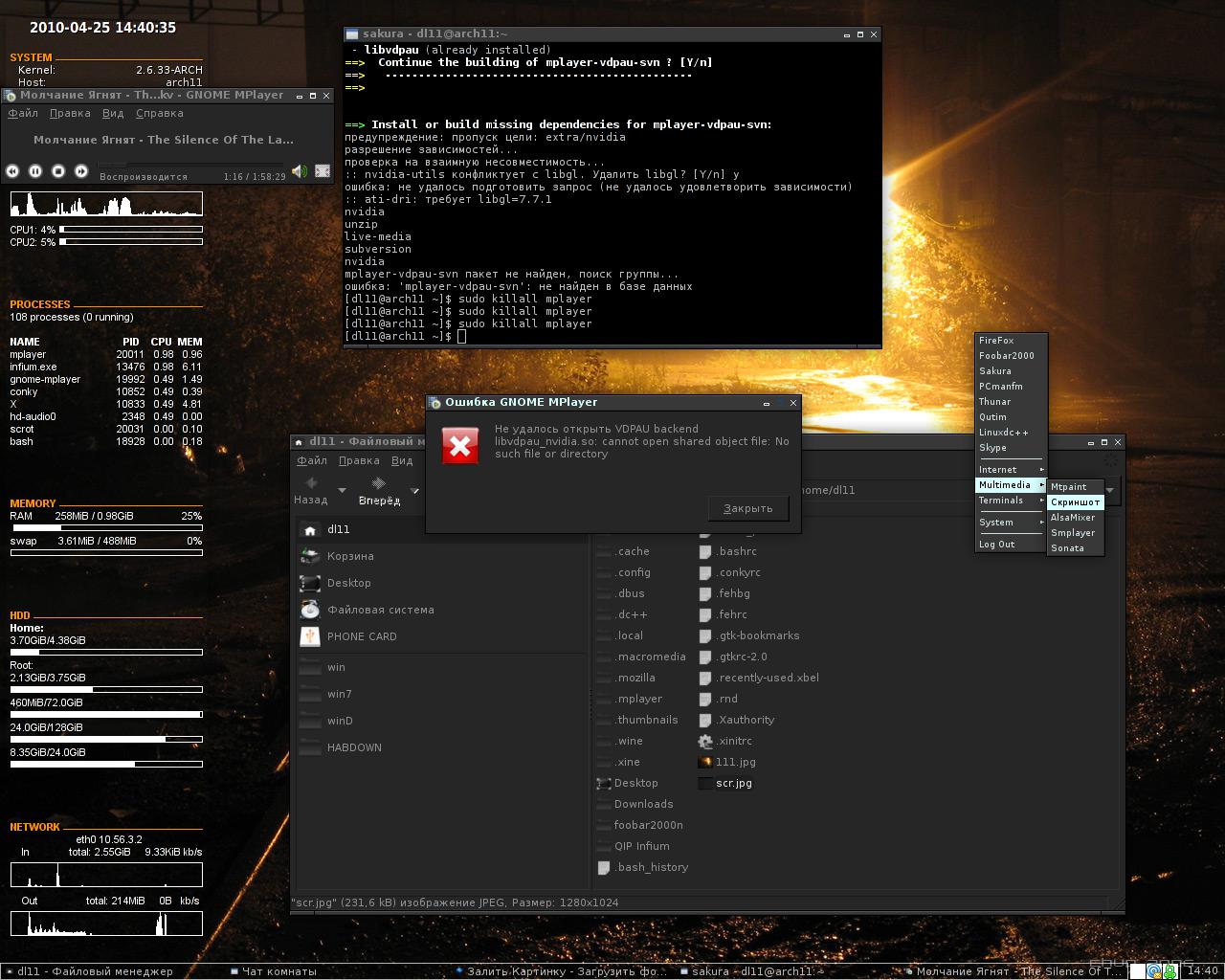Select Log Out from the menu
The height and width of the screenshot is (980, 1225).
coord(996,545)
